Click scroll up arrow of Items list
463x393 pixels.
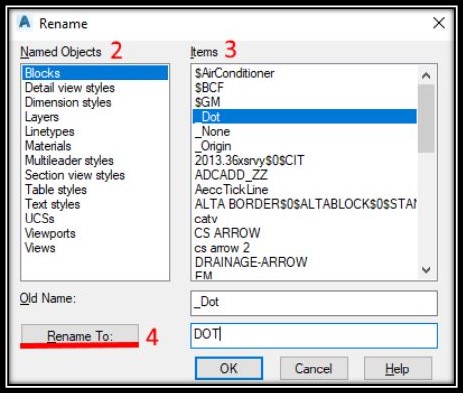click(426, 75)
